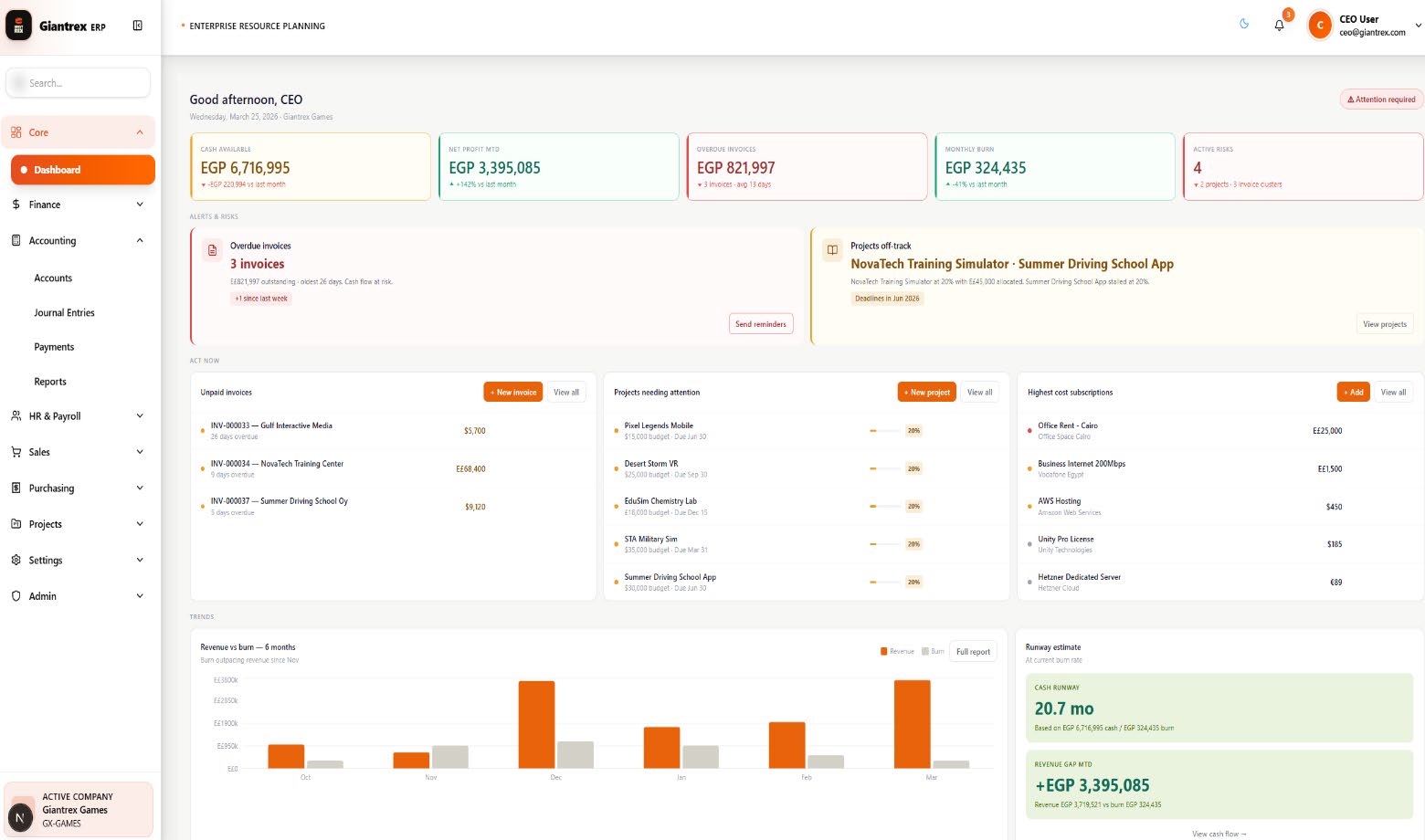Go to Journal Entries
Image resolution: width=1425 pixels, height=840 pixels.
coord(64,313)
